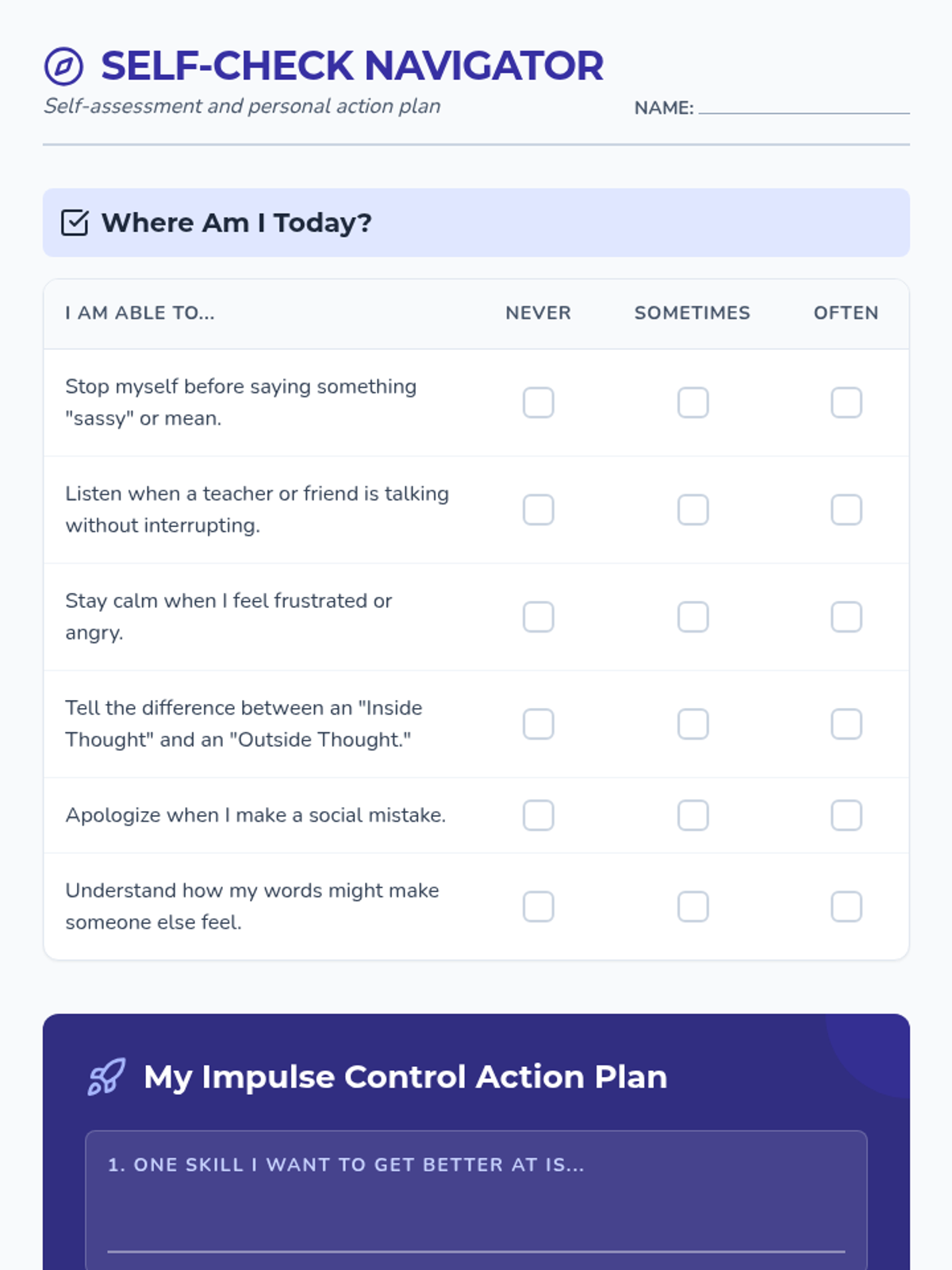The width and height of the screenshot is (952, 1270).
Task: Click the SELF-CHECK NAVIGATOR title
Action: coord(351,66)
